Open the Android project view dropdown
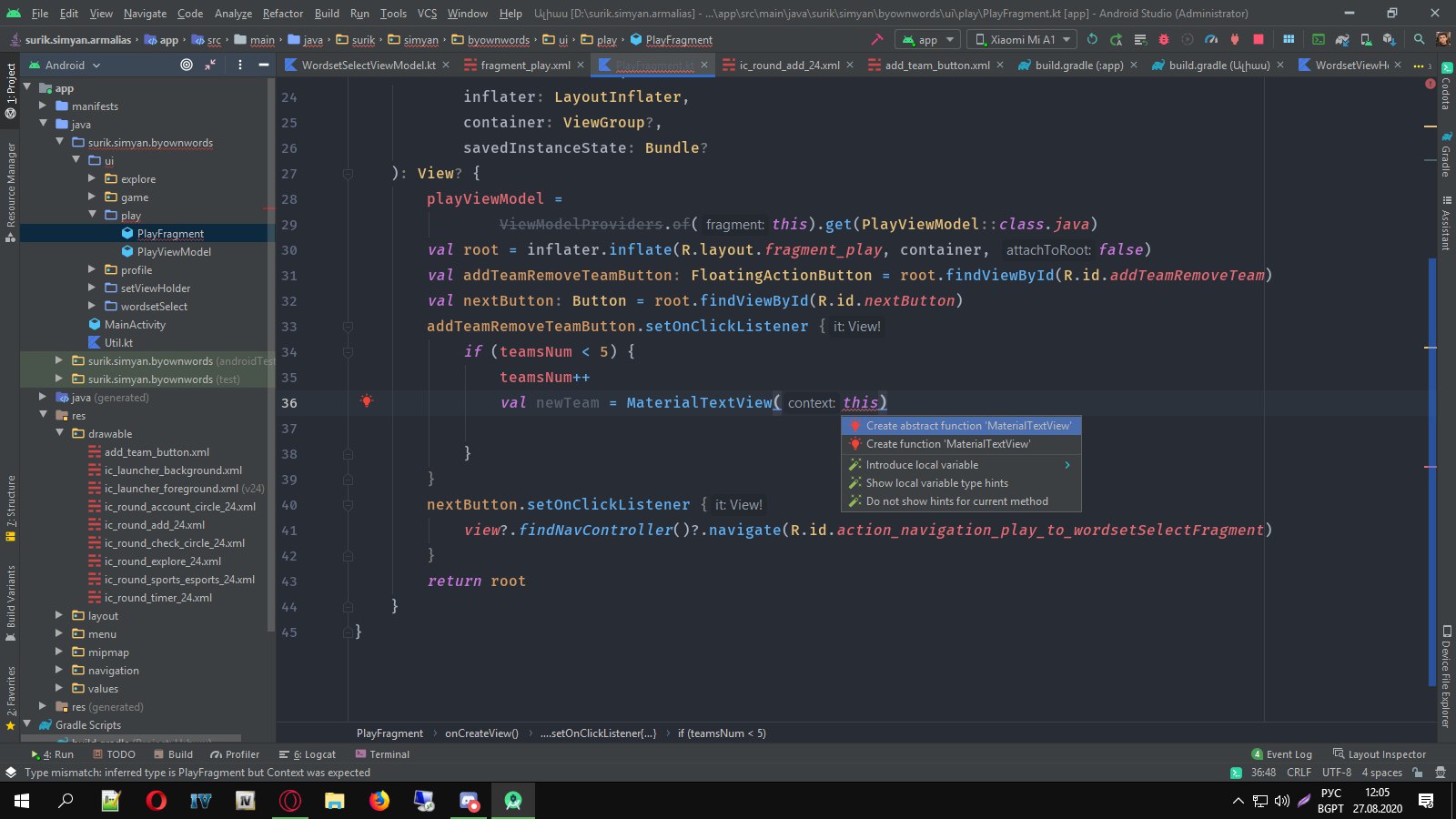 tap(65, 65)
